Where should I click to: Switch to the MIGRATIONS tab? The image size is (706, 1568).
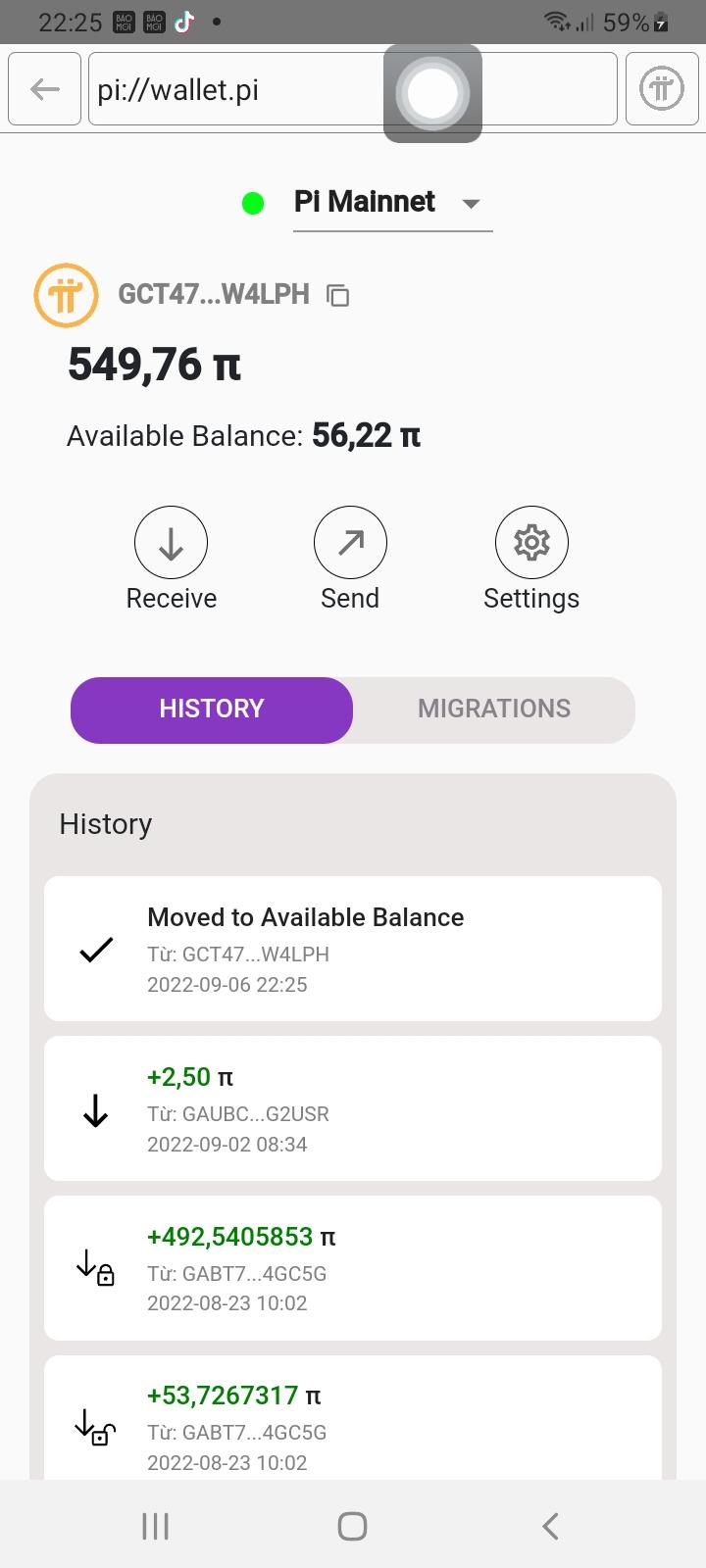[x=494, y=709]
